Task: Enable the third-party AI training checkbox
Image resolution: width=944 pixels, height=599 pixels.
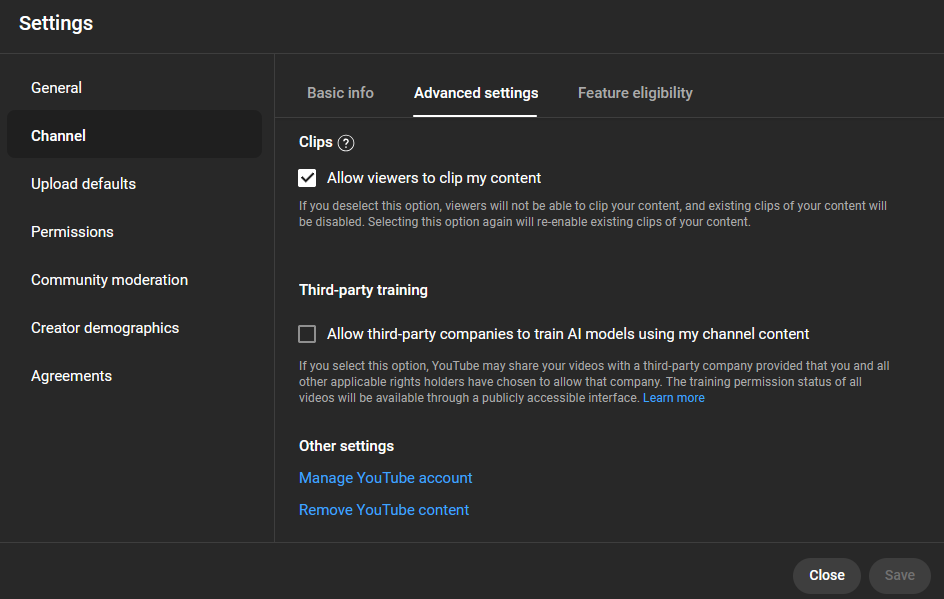Action: pyautogui.click(x=307, y=334)
